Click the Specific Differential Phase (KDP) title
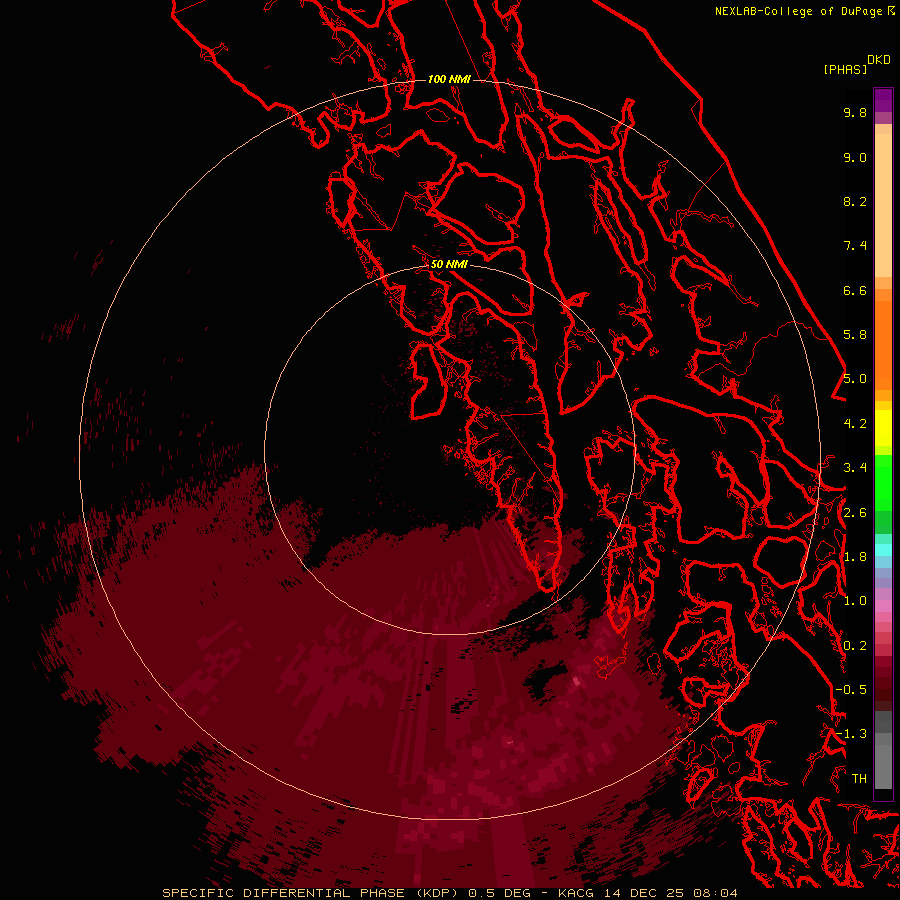Viewport: 900px width, 900px height. [x=312, y=893]
